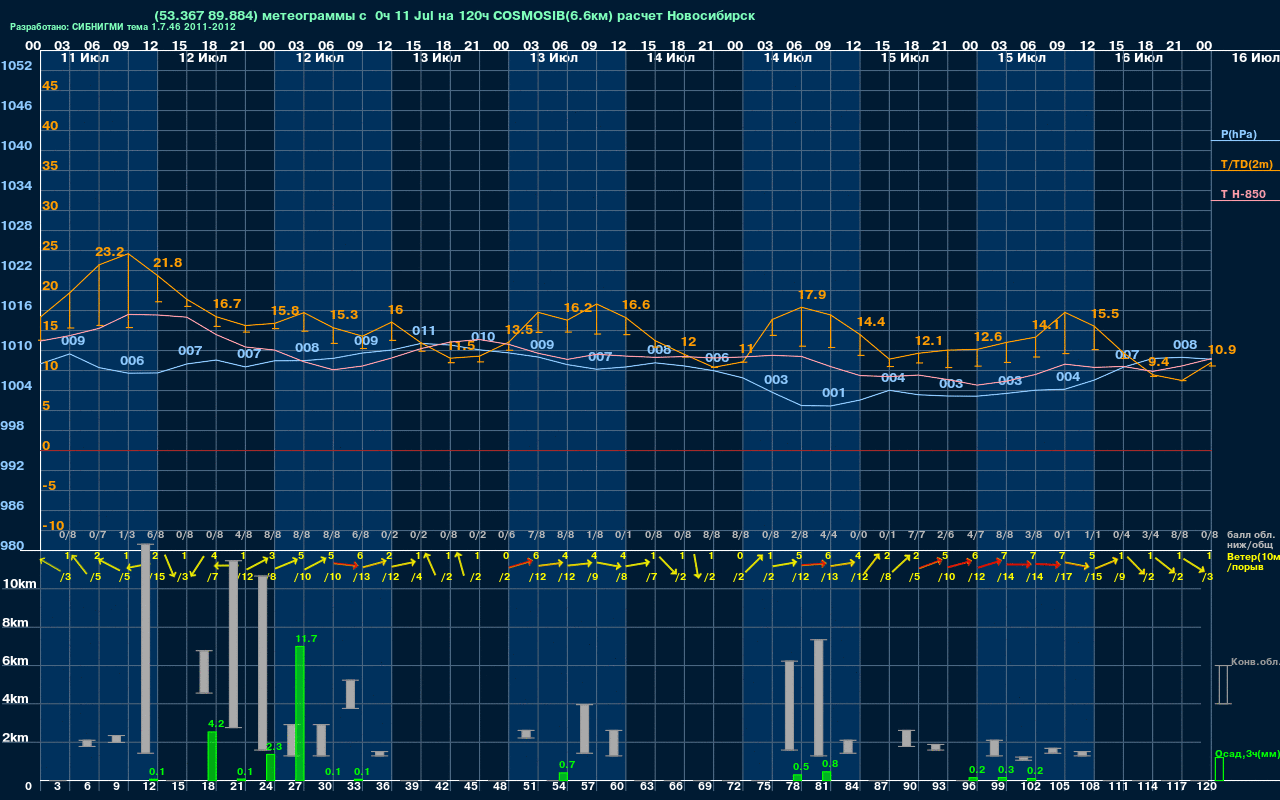Viewport: 1280px width, 800px height.
Task: Click the 0.8 precipitation value
Action: (x=830, y=763)
